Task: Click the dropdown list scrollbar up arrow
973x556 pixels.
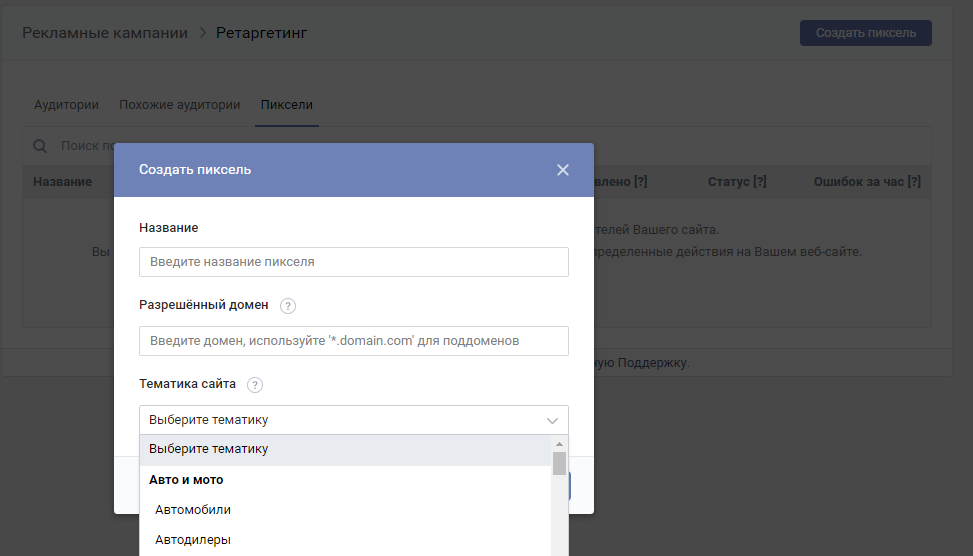Action: 559,443
